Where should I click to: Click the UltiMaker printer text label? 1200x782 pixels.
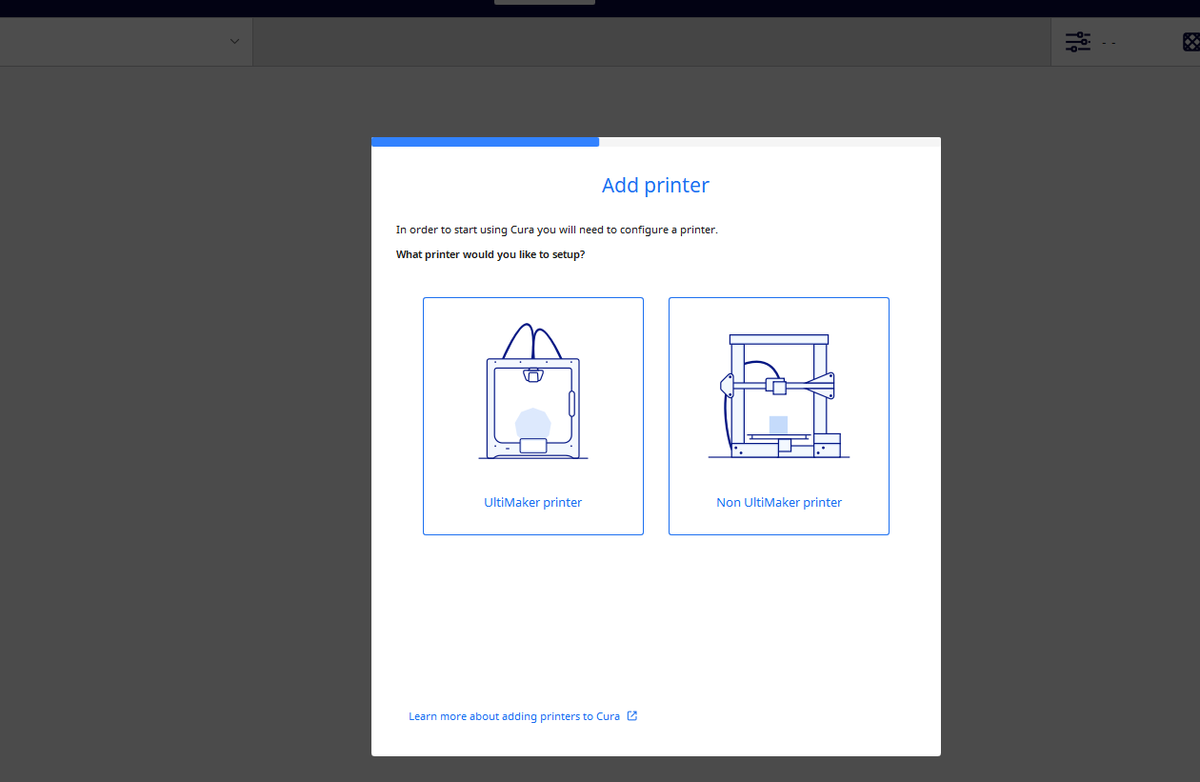[533, 502]
